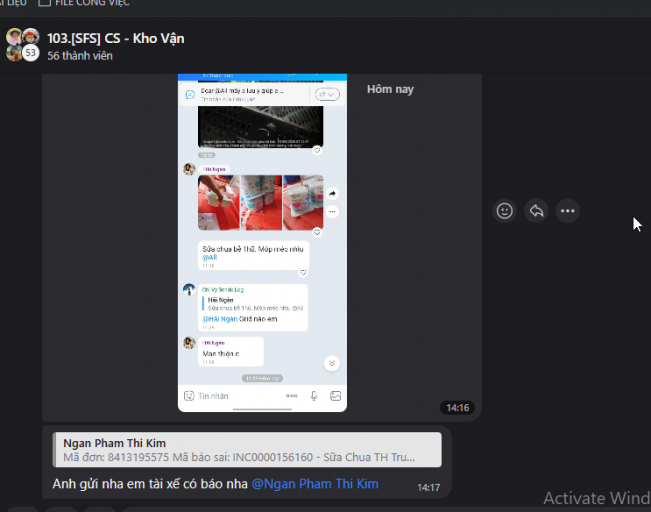
Task: Open the @Ngan Pham Thi Kim mention
Action: point(315,484)
